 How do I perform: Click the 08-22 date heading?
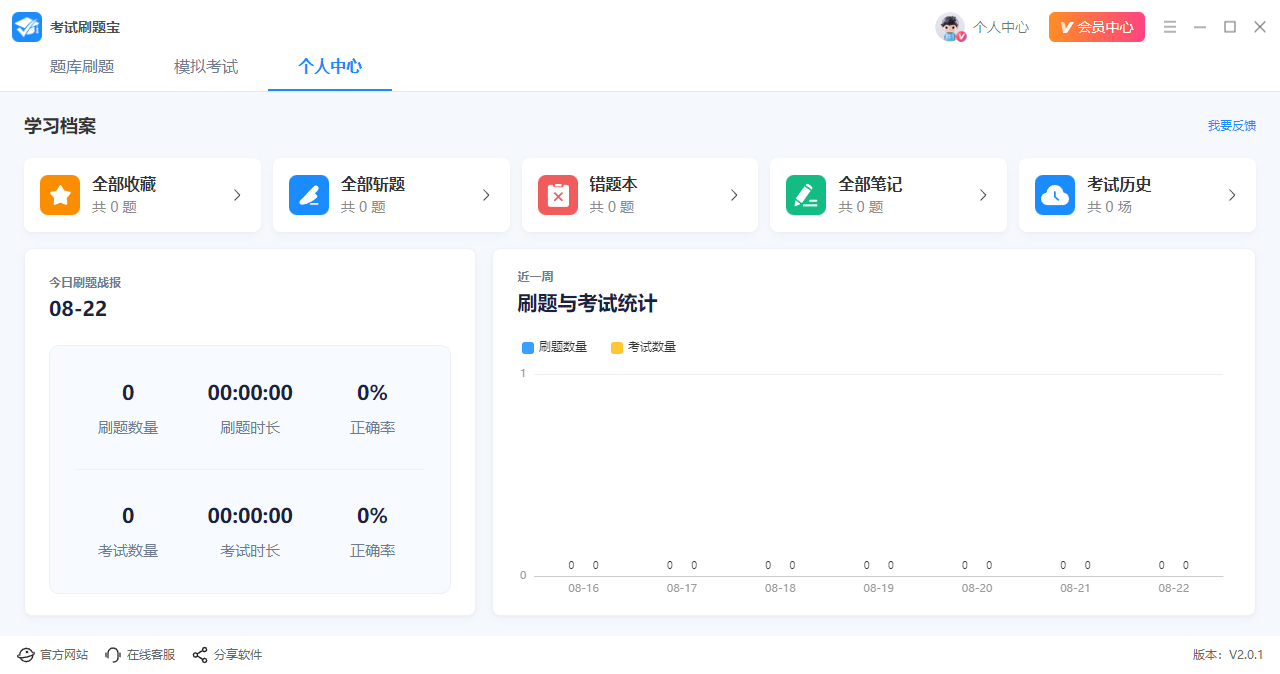tap(78, 309)
